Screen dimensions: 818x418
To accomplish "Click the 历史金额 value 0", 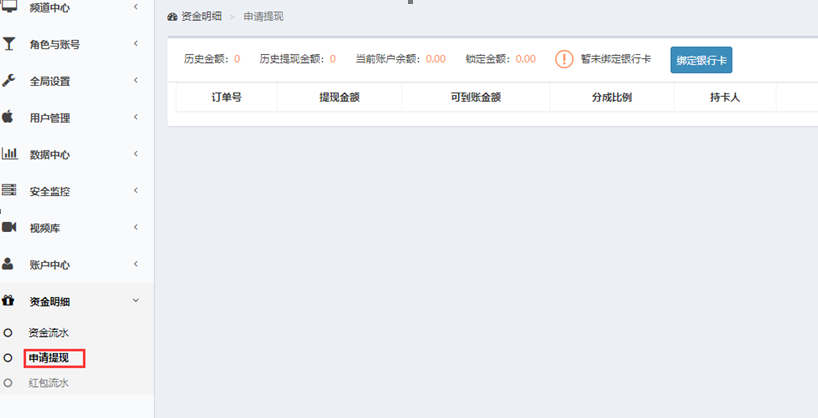I will pyautogui.click(x=237, y=59).
